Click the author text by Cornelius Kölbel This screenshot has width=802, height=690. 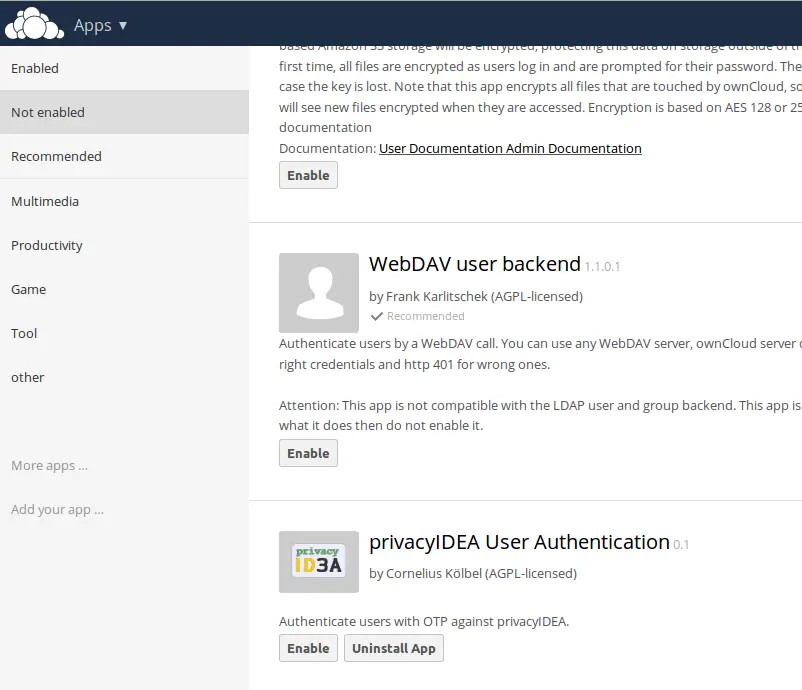click(x=473, y=573)
